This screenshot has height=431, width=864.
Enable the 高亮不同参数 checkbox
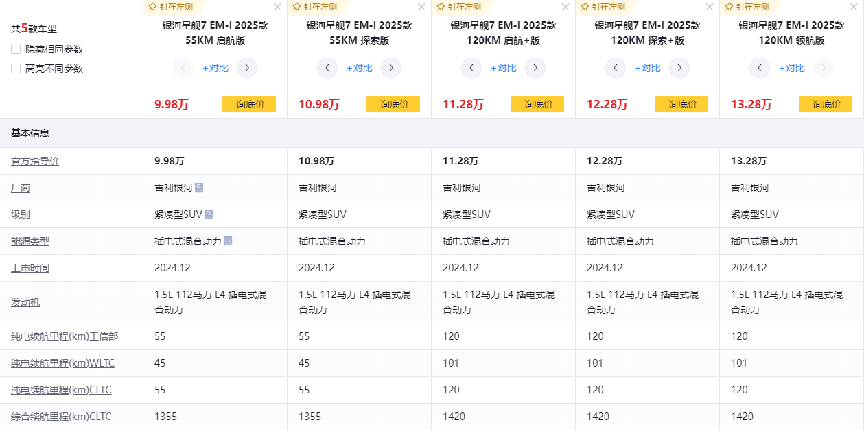pos(15,68)
